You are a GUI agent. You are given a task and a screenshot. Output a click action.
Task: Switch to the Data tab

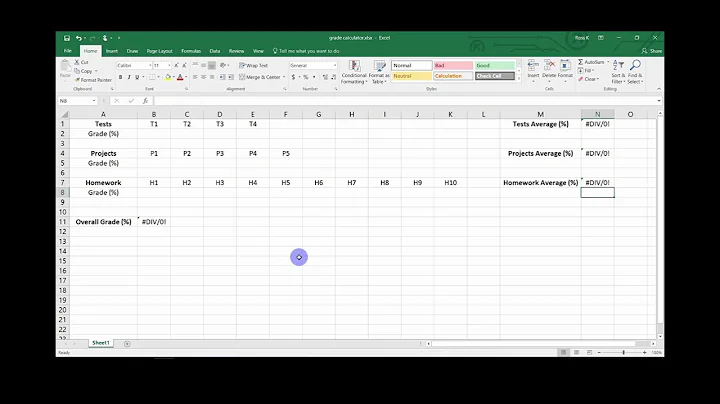click(215, 51)
